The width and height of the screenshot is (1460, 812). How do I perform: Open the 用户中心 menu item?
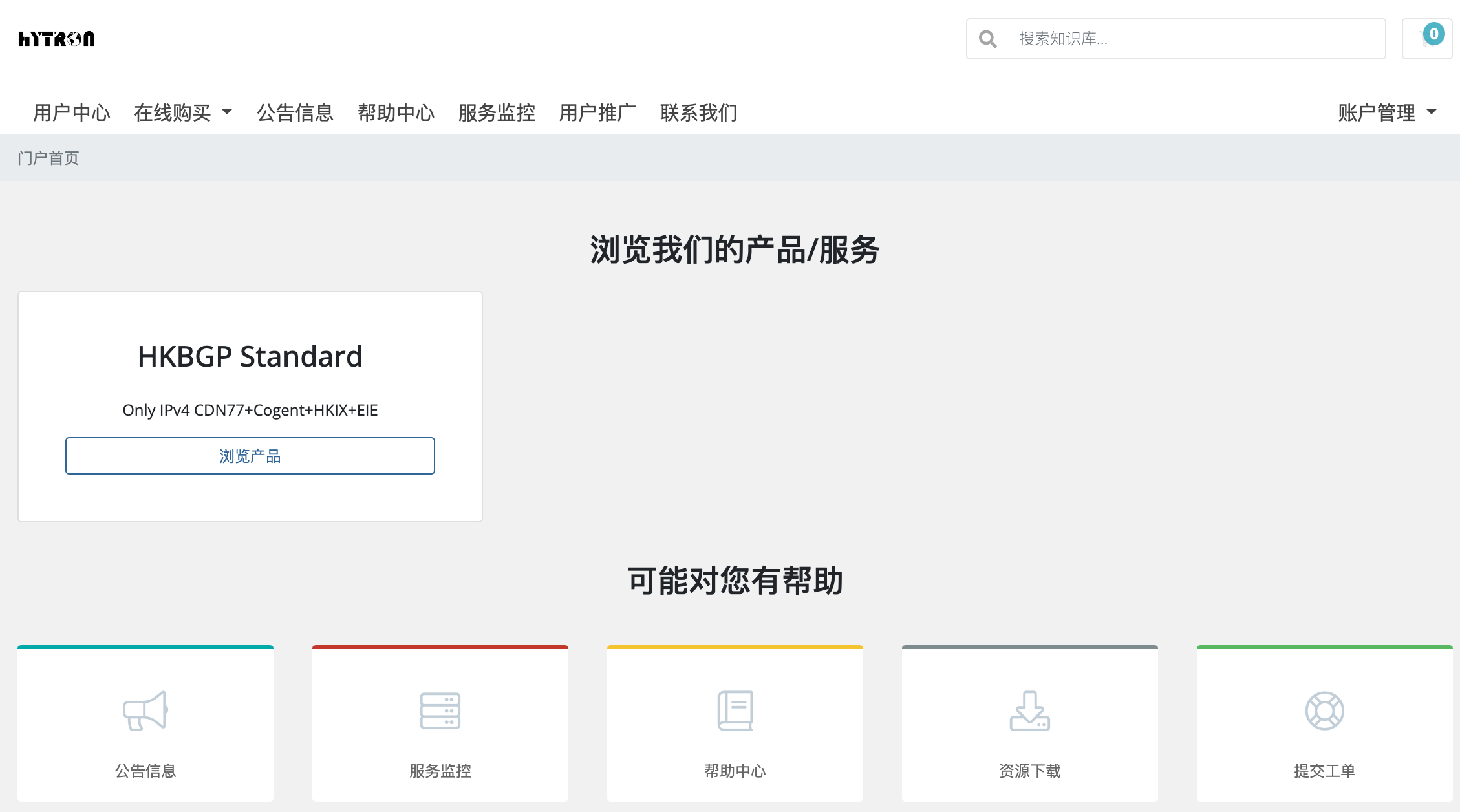pyautogui.click(x=71, y=112)
